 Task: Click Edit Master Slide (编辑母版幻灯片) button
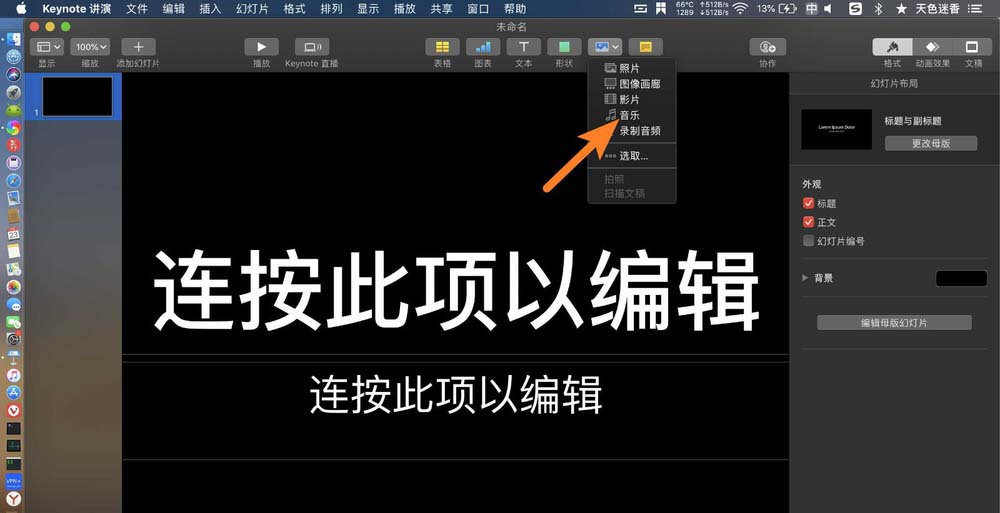coord(894,323)
